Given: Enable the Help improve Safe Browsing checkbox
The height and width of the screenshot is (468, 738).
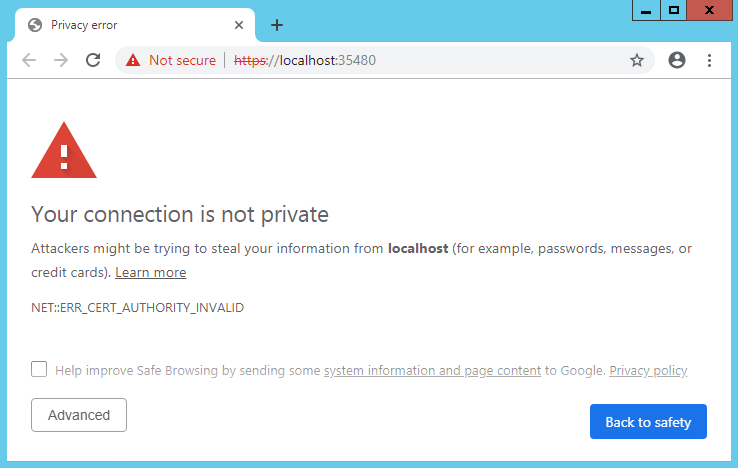Looking at the screenshot, I should click(x=39, y=369).
